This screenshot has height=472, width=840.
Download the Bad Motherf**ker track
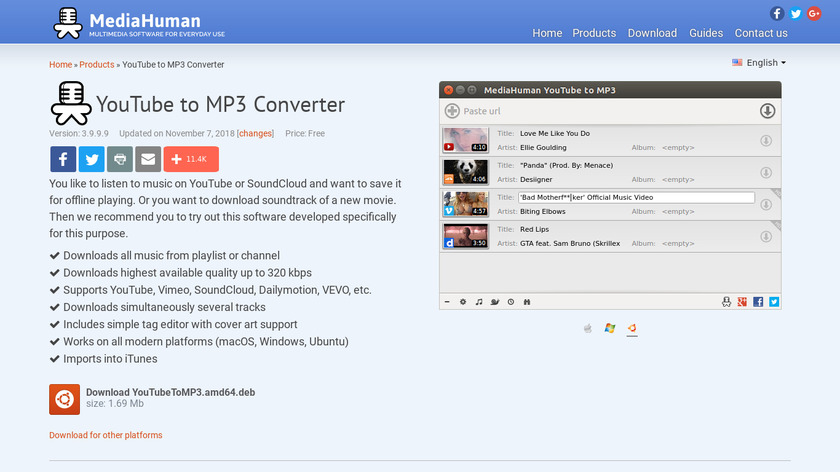pos(766,205)
